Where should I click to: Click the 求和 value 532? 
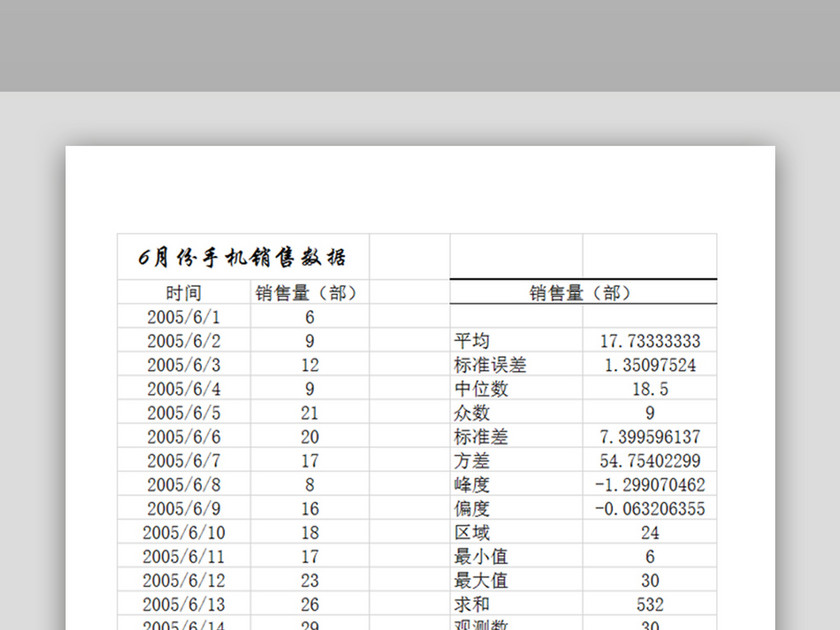(650, 605)
